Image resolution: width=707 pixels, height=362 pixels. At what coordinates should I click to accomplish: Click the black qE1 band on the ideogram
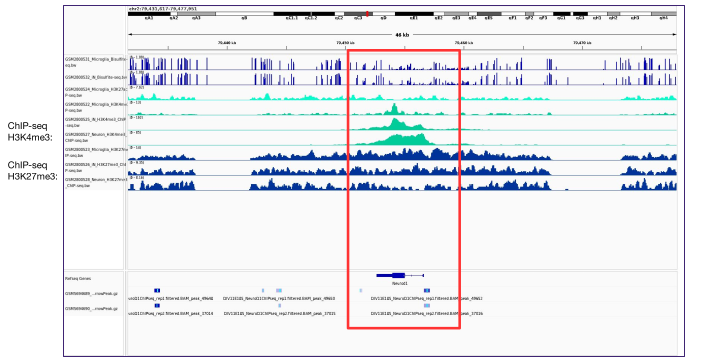coord(414,14)
